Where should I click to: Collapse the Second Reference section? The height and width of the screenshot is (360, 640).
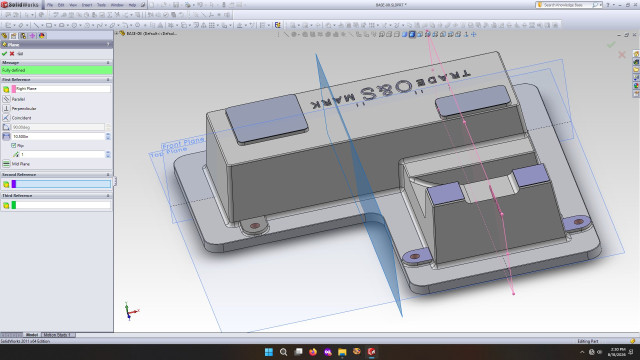click(108, 174)
